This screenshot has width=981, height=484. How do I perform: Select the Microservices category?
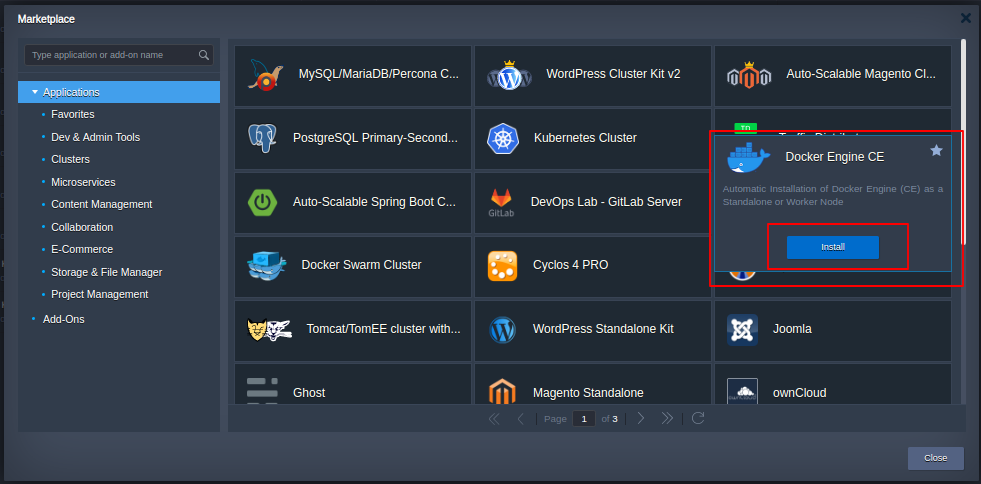click(x=83, y=182)
